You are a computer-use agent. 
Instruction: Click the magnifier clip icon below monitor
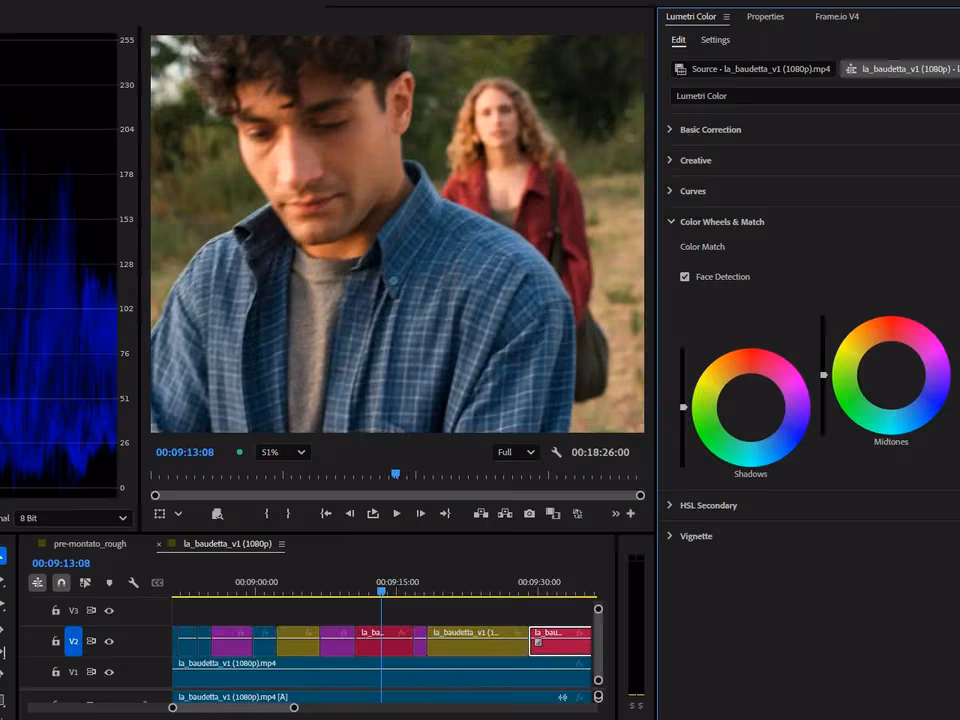(217, 514)
